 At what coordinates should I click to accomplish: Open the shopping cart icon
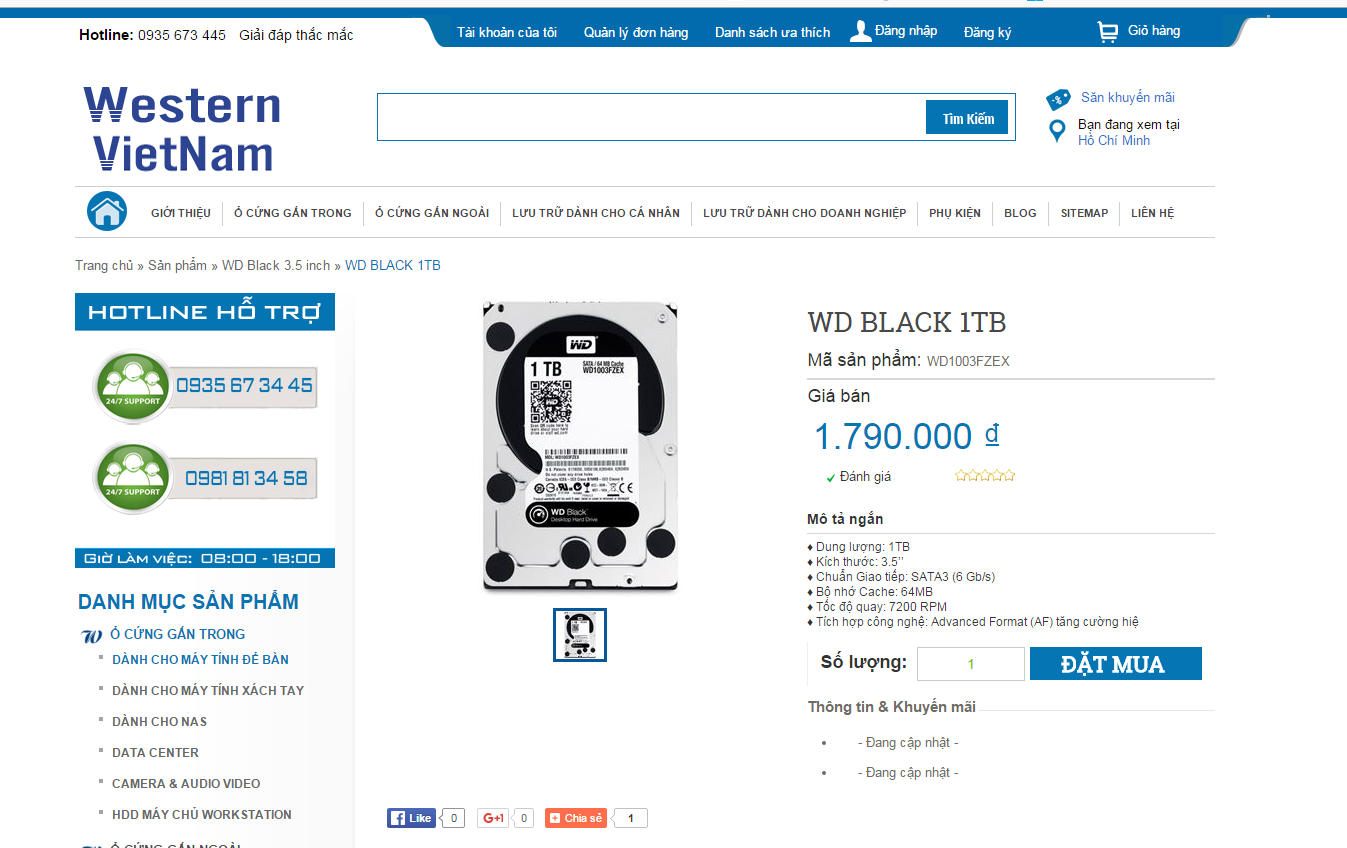(x=1108, y=32)
